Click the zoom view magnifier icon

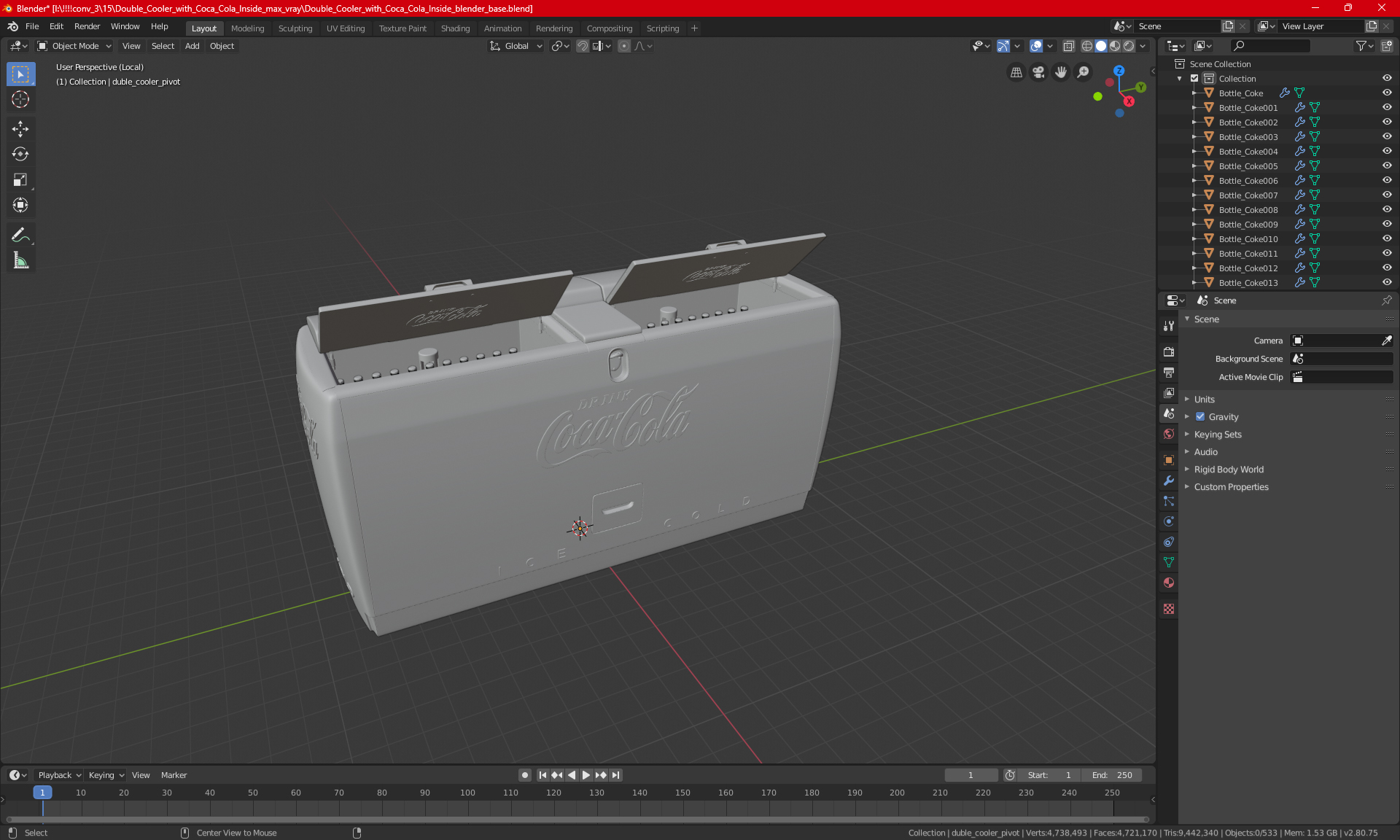pos(1084,72)
